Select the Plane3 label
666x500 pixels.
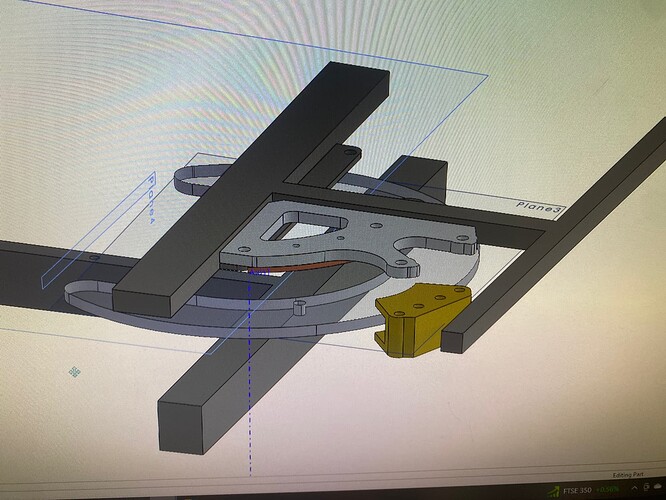tap(540, 207)
